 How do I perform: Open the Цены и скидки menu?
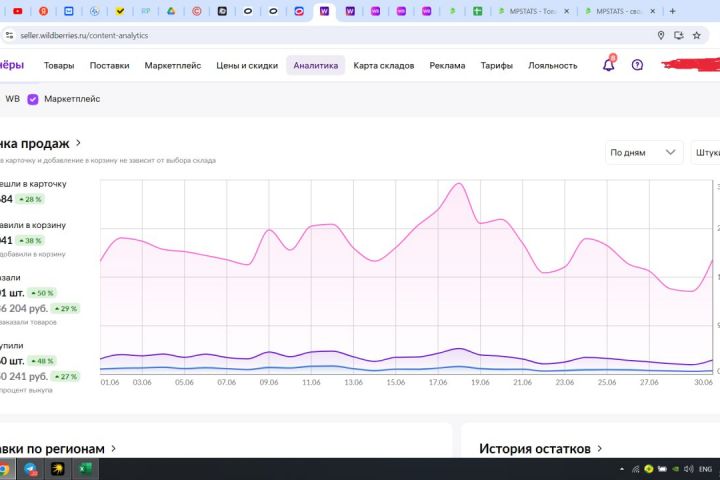[x=247, y=66]
